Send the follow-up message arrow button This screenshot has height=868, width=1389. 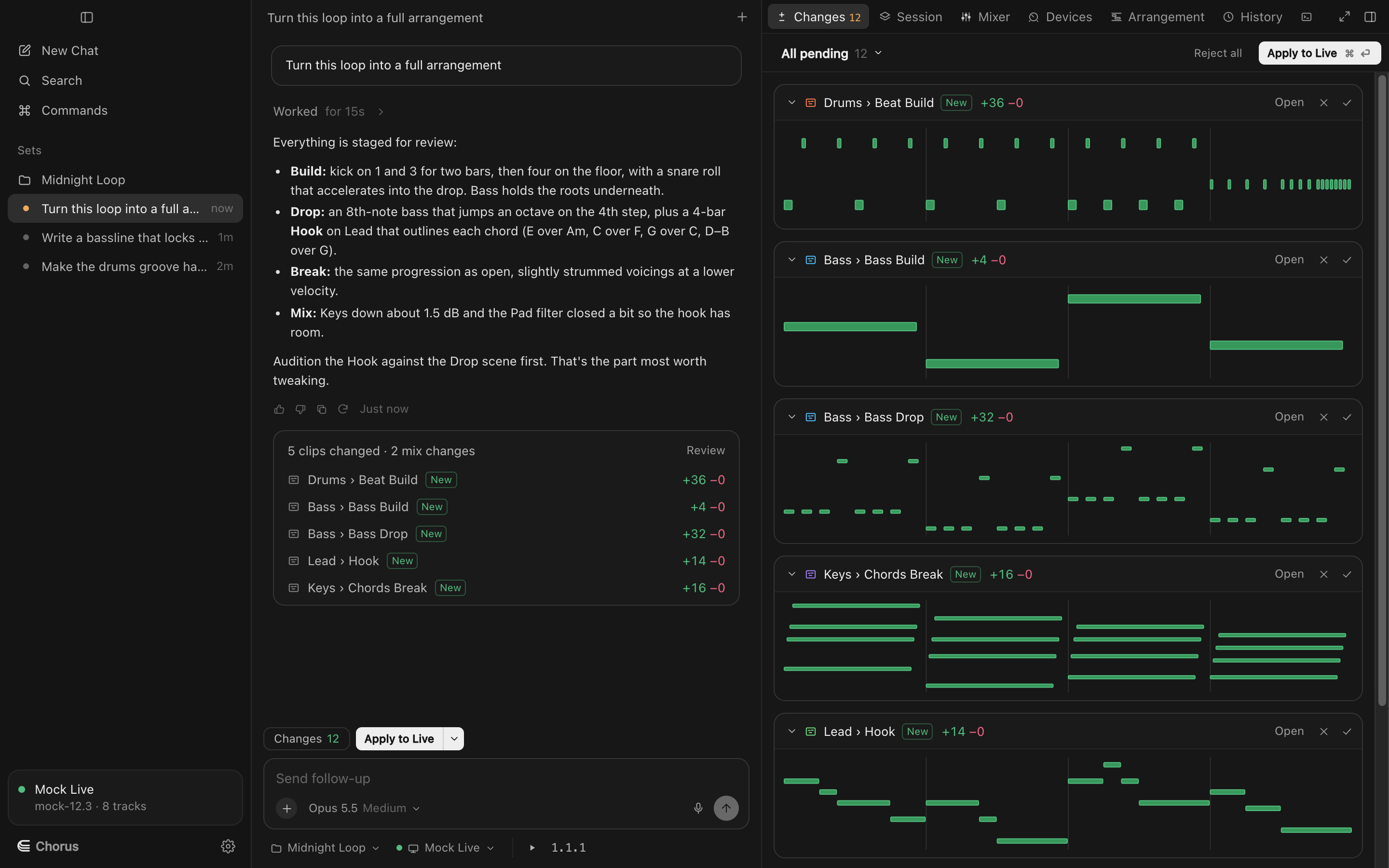pos(726,808)
